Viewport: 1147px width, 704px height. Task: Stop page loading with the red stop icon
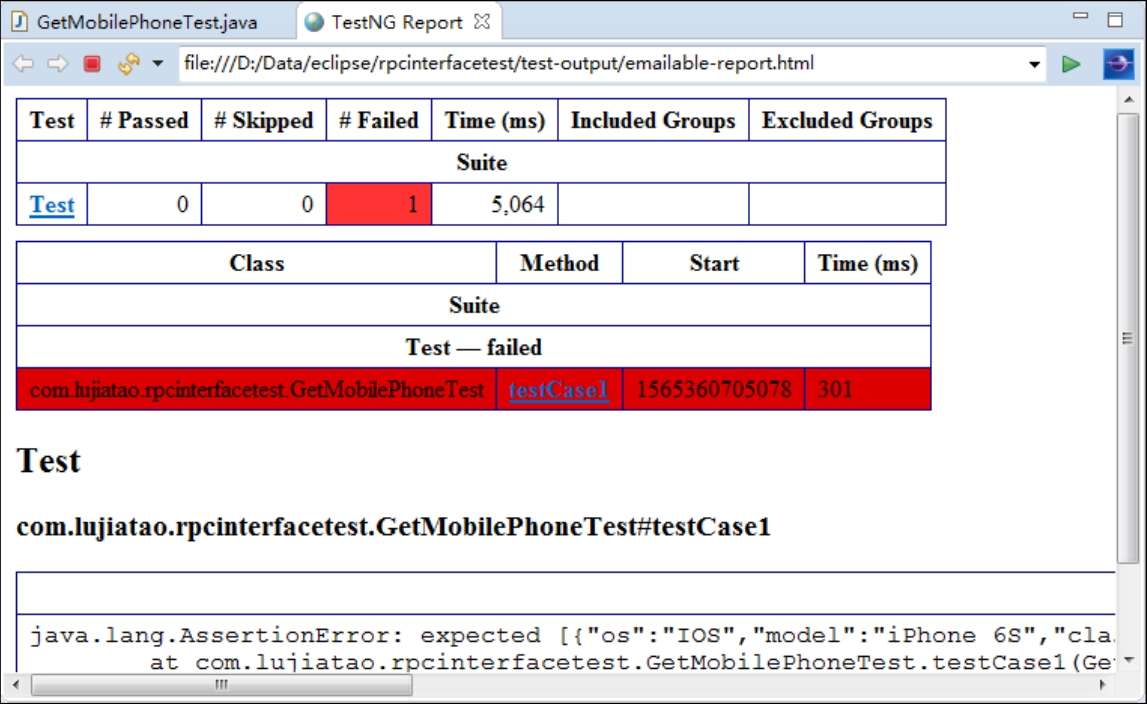click(92, 64)
